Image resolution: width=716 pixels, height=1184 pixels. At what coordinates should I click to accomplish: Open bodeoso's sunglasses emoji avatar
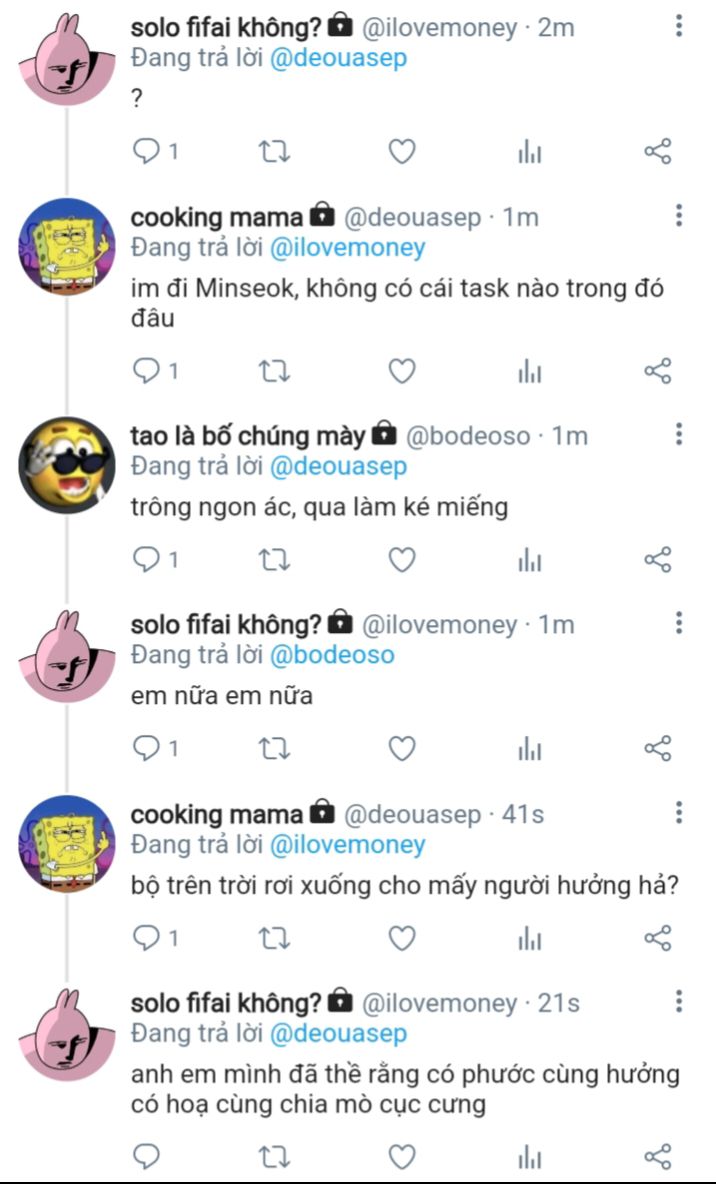click(66, 466)
